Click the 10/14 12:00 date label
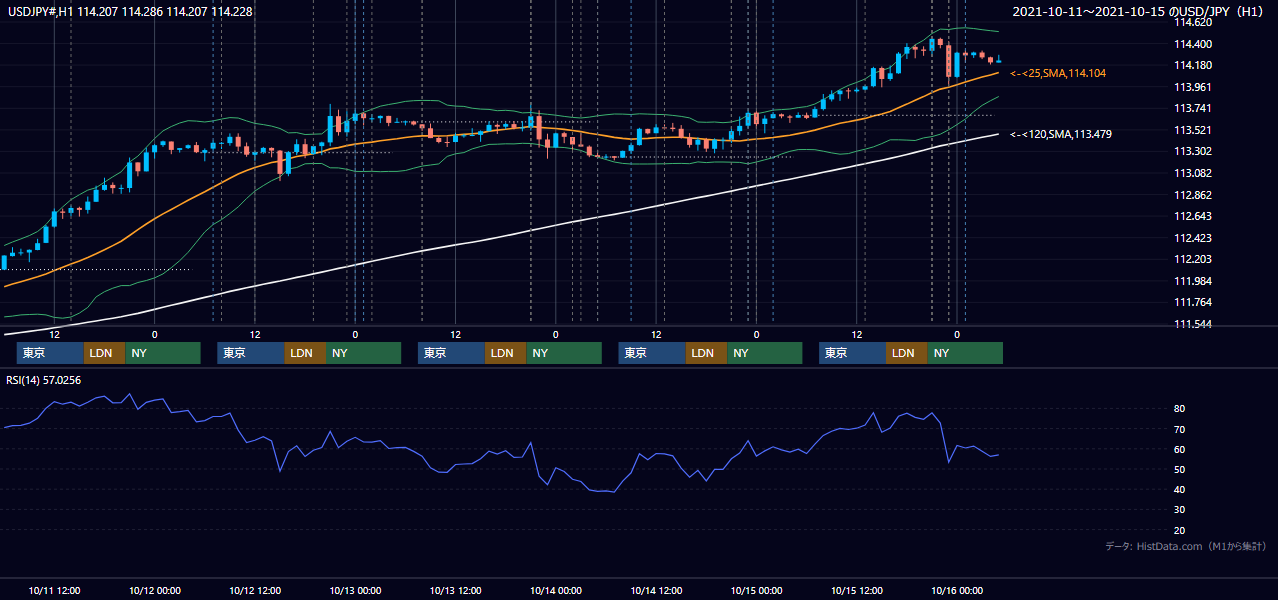The width and height of the screenshot is (1278, 600). pyautogui.click(x=656, y=590)
